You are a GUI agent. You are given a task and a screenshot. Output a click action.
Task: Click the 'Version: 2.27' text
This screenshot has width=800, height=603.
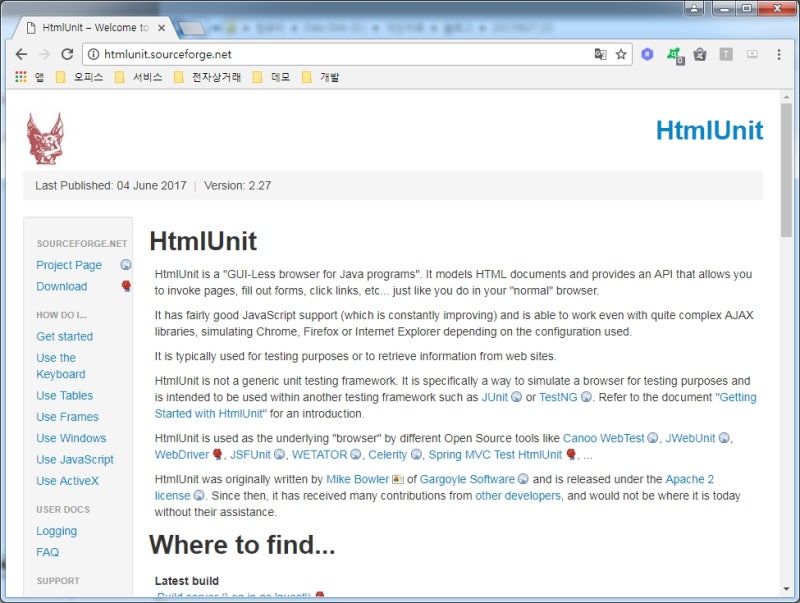(237, 186)
